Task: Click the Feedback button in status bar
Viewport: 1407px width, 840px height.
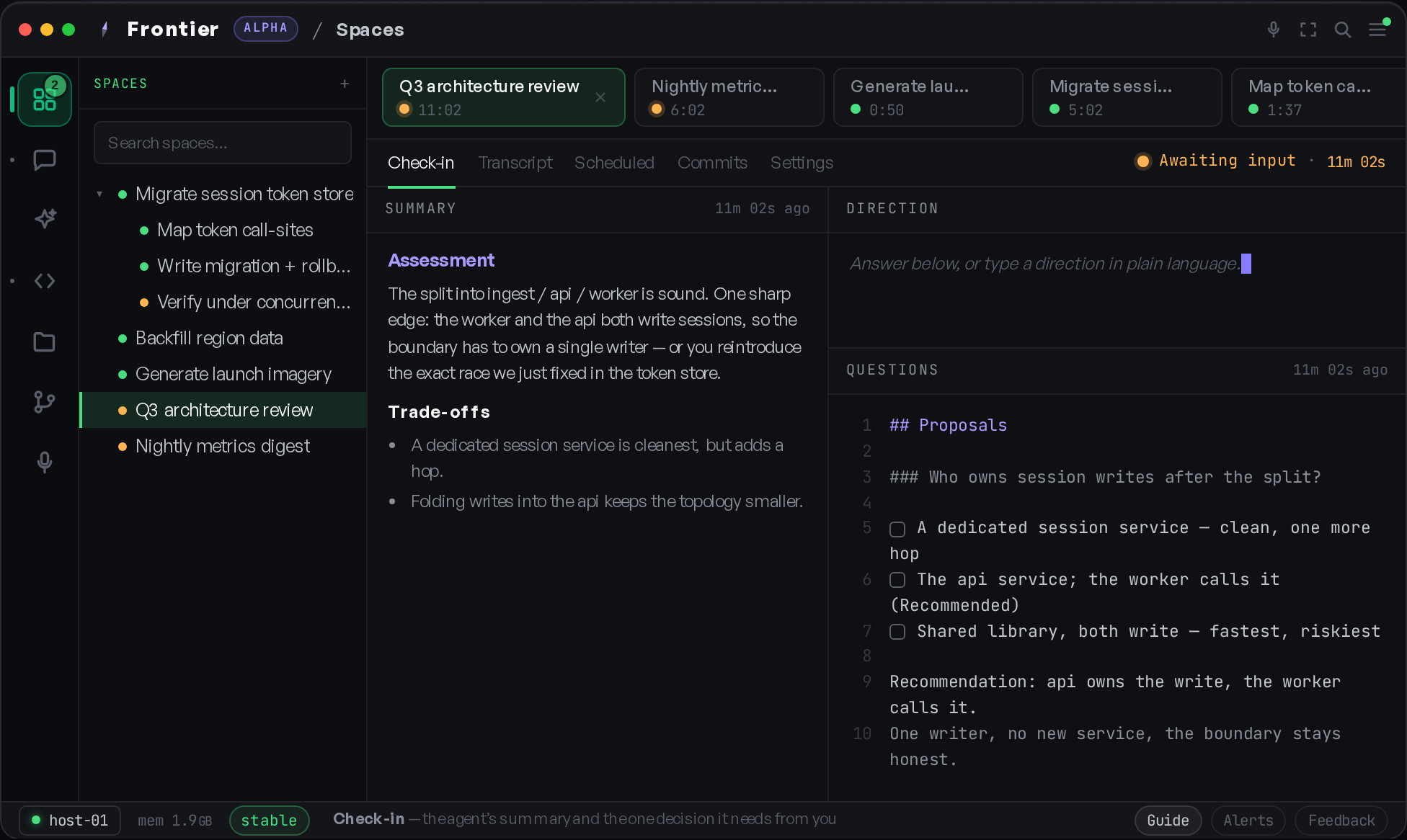Action: point(1341,821)
